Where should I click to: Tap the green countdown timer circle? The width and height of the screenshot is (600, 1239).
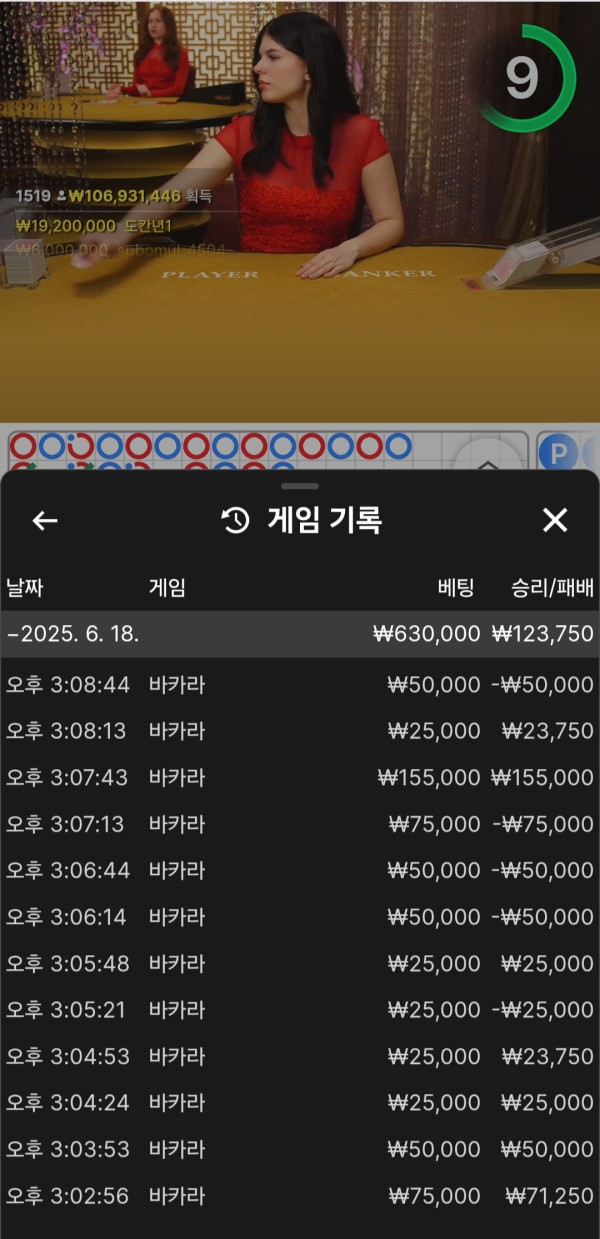point(525,78)
